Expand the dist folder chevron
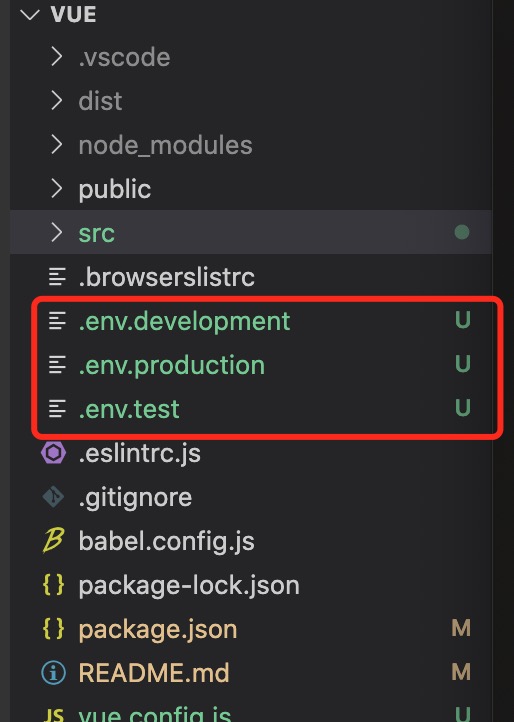The image size is (514, 722). pyautogui.click(x=56, y=100)
